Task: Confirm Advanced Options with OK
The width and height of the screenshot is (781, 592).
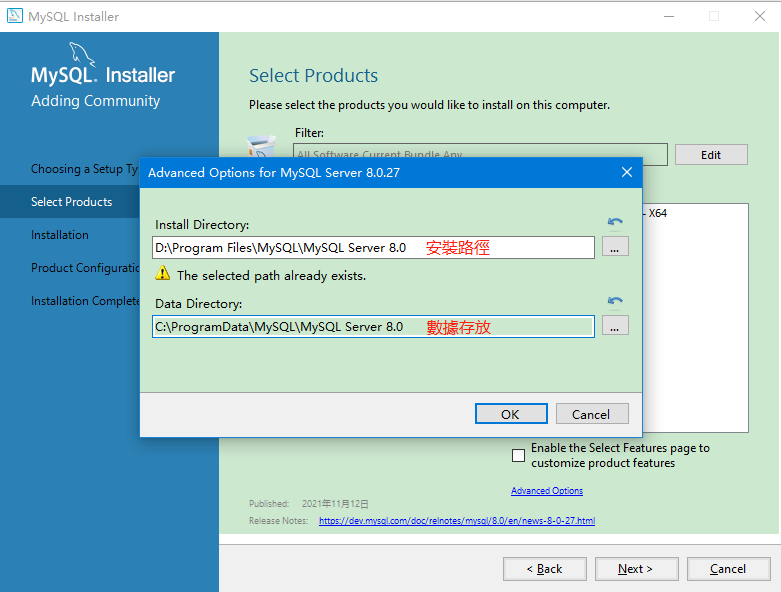Action: (511, 414)
